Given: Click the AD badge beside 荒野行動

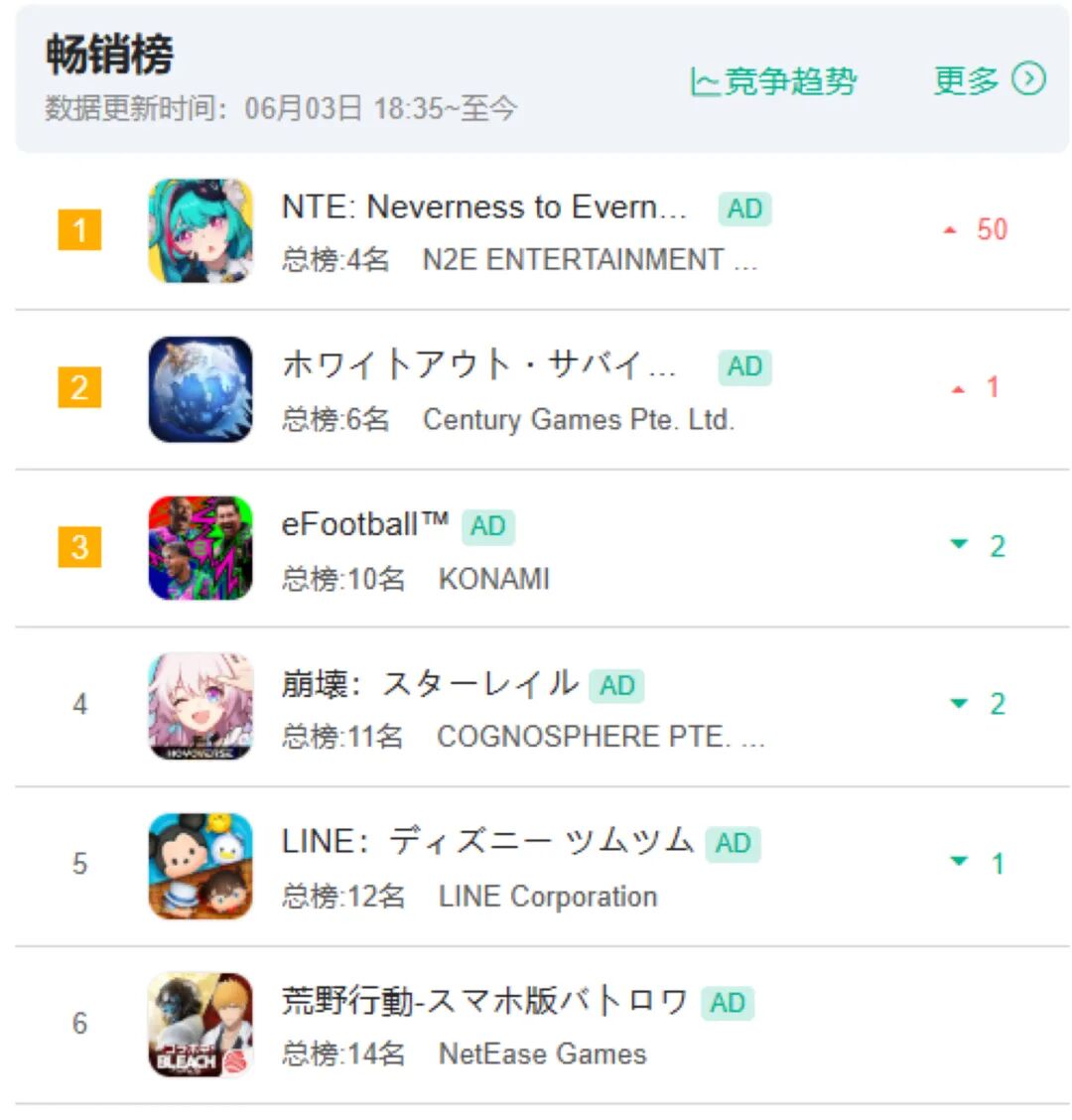Looking at the screenshot, I should click(727, 1004).
